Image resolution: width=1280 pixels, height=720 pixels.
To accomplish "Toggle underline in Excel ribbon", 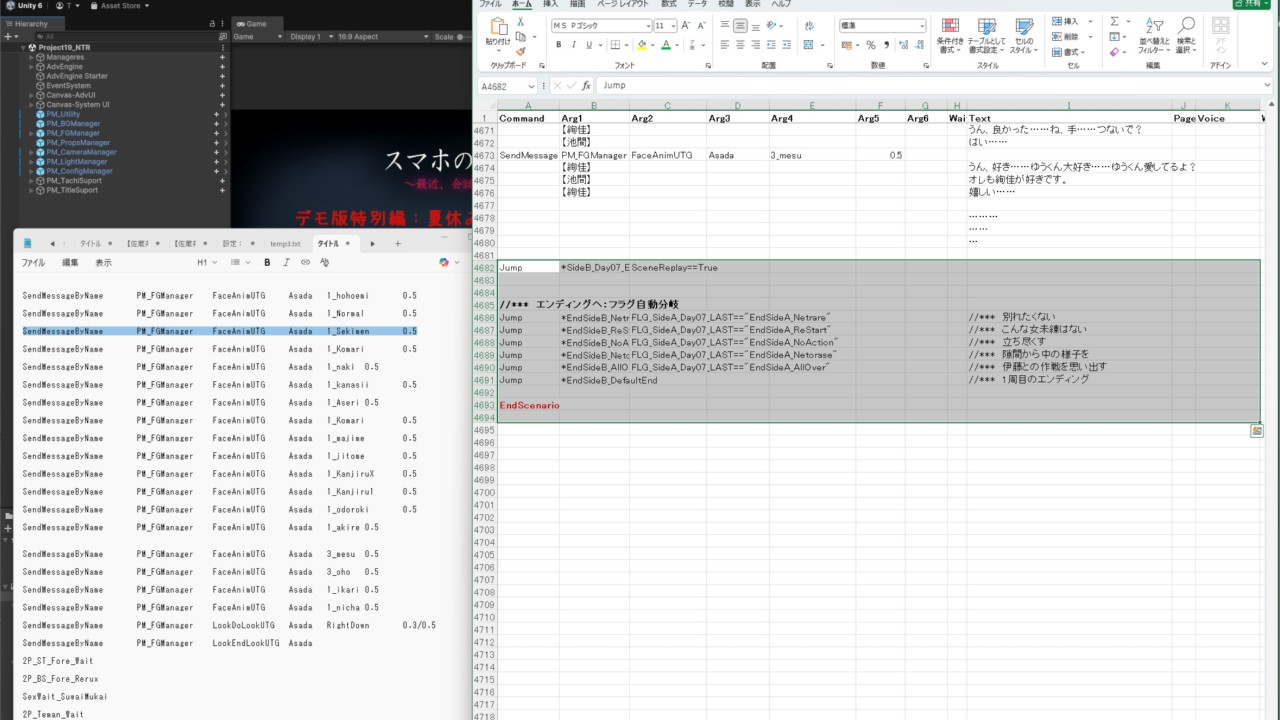I will (588, 45).
